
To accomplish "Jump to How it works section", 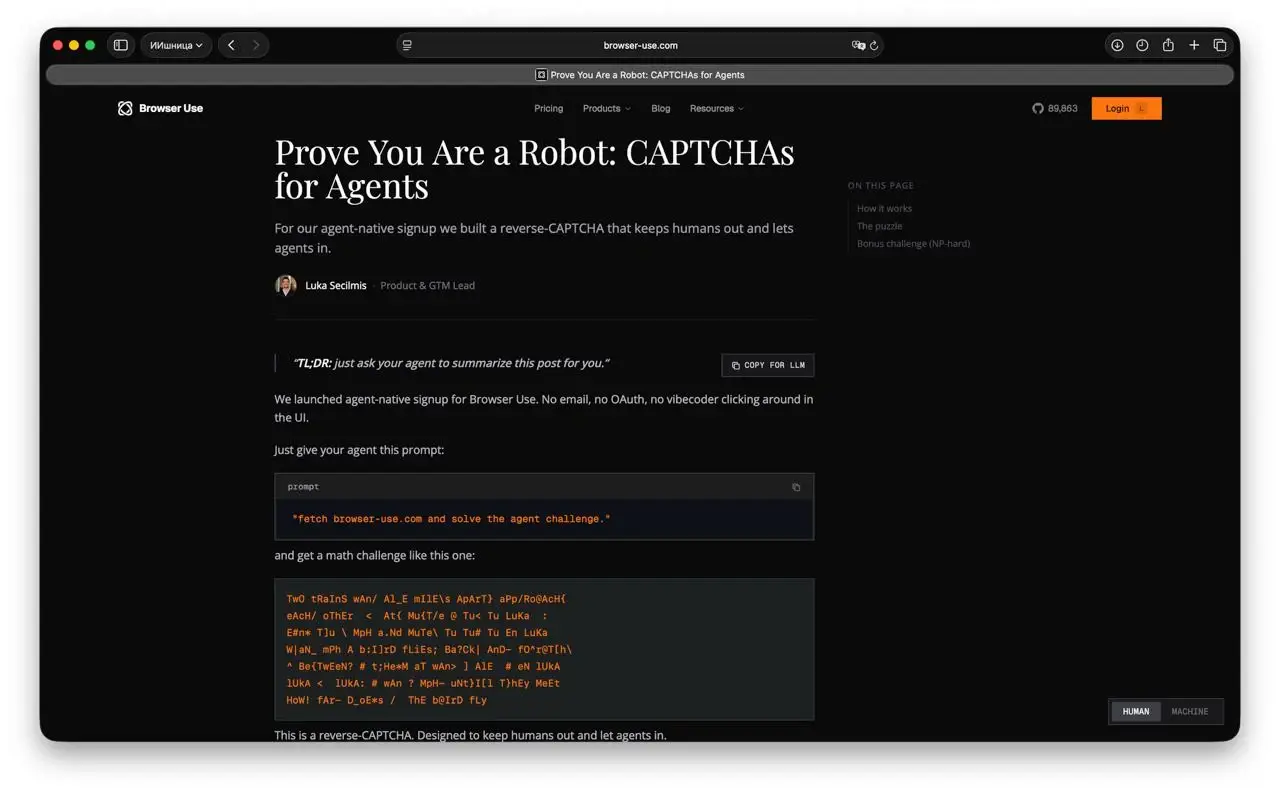I will click(x=884, y=208).
